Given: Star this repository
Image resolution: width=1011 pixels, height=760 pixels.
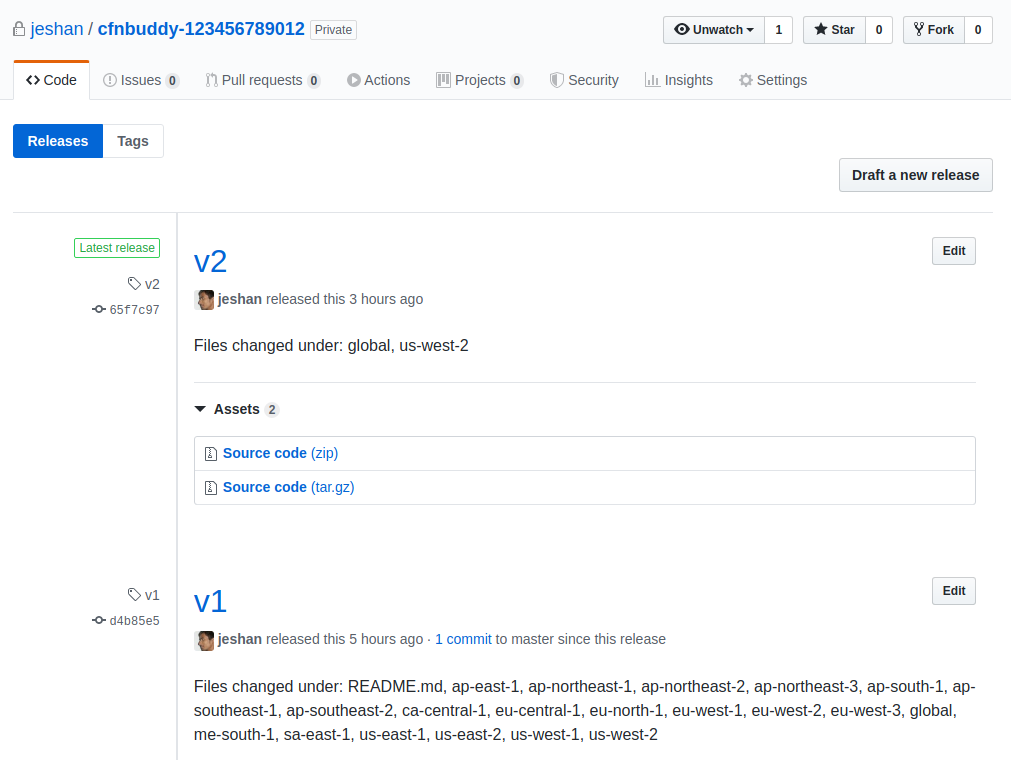Looking at the screenshot, I should click(x=834, y=30).
